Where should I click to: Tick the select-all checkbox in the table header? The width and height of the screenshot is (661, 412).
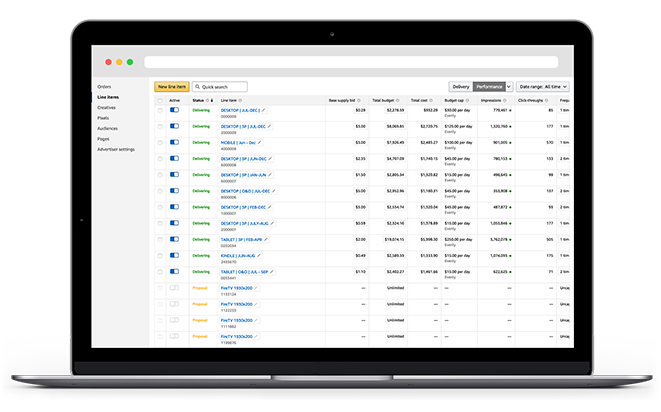click(x=160, y=100)
